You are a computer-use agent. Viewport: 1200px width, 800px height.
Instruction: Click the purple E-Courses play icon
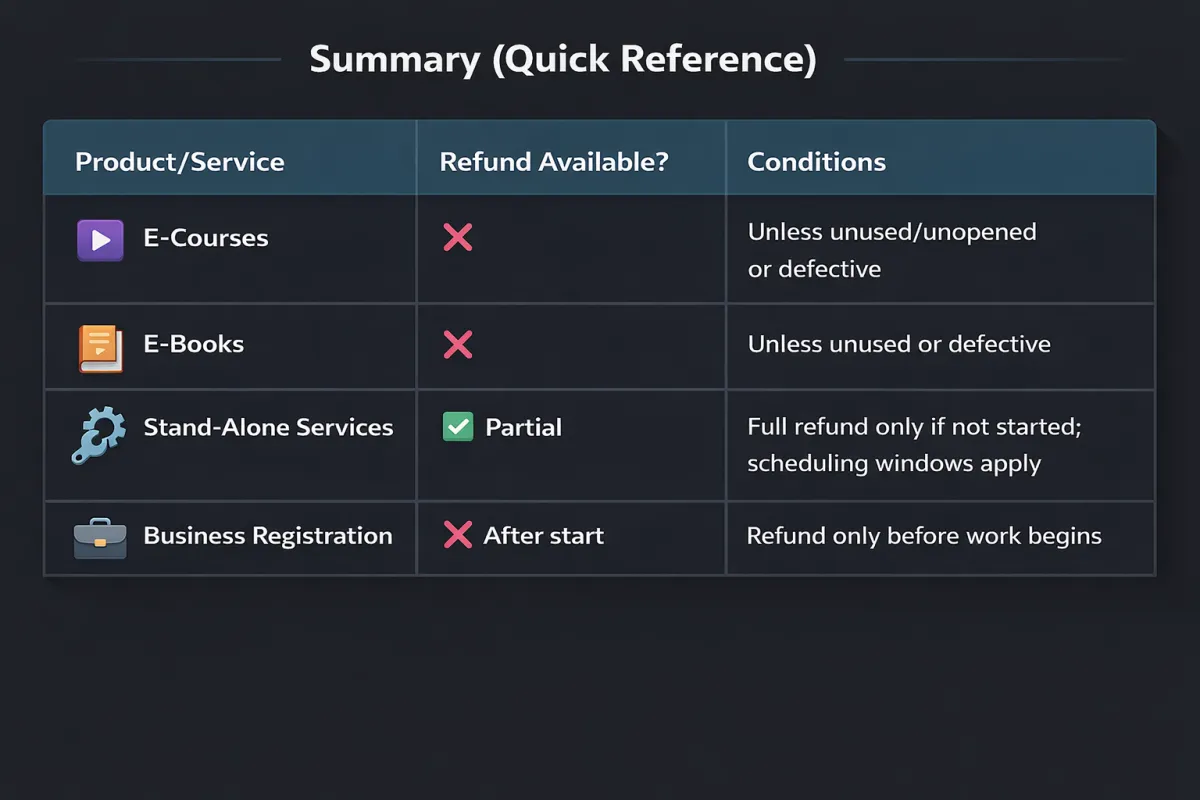pos(100,240)
